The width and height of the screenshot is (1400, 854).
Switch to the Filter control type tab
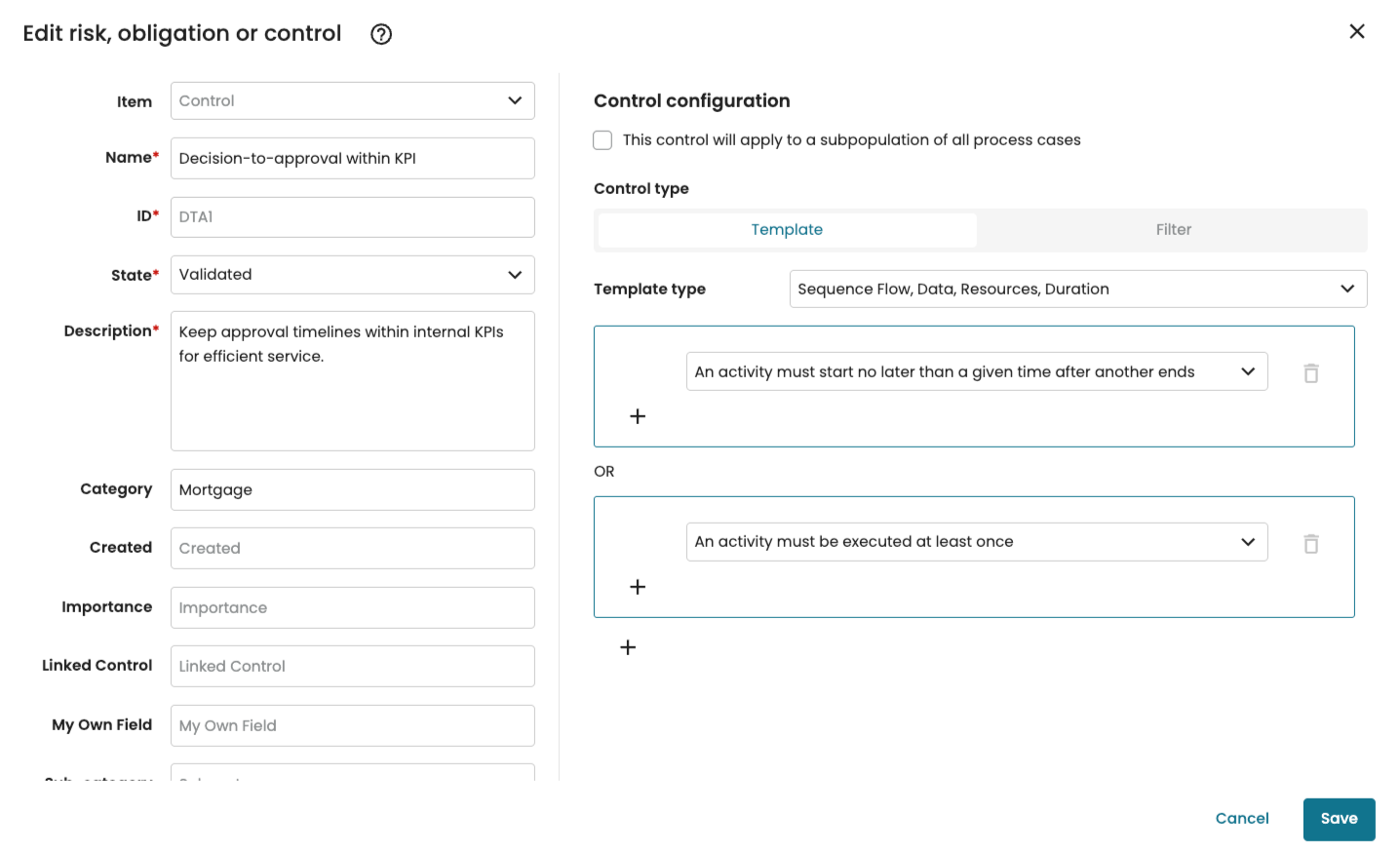click(1173, 230)
